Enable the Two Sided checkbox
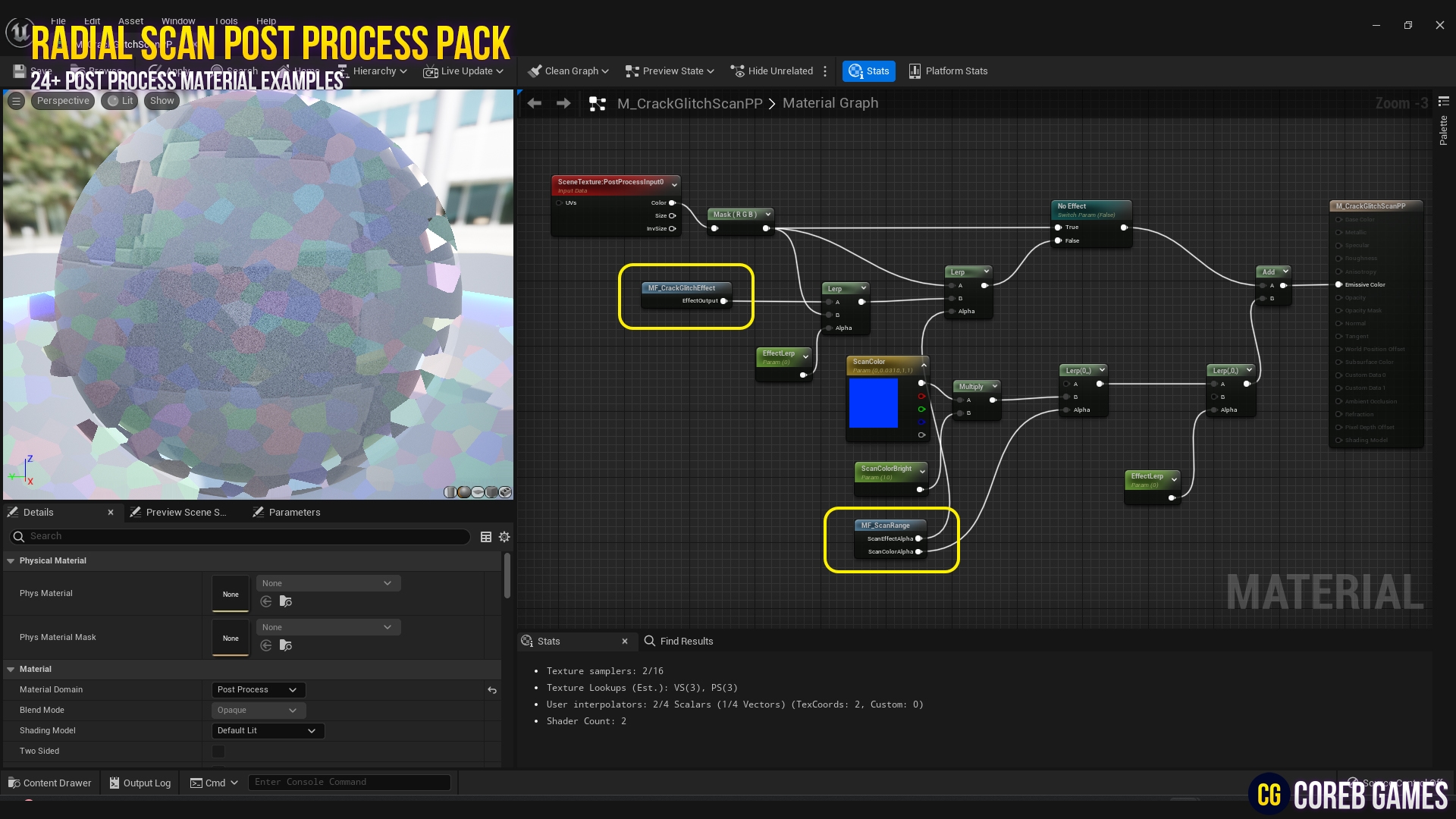This screenshot has width=1456, height=819. point(218,751)
